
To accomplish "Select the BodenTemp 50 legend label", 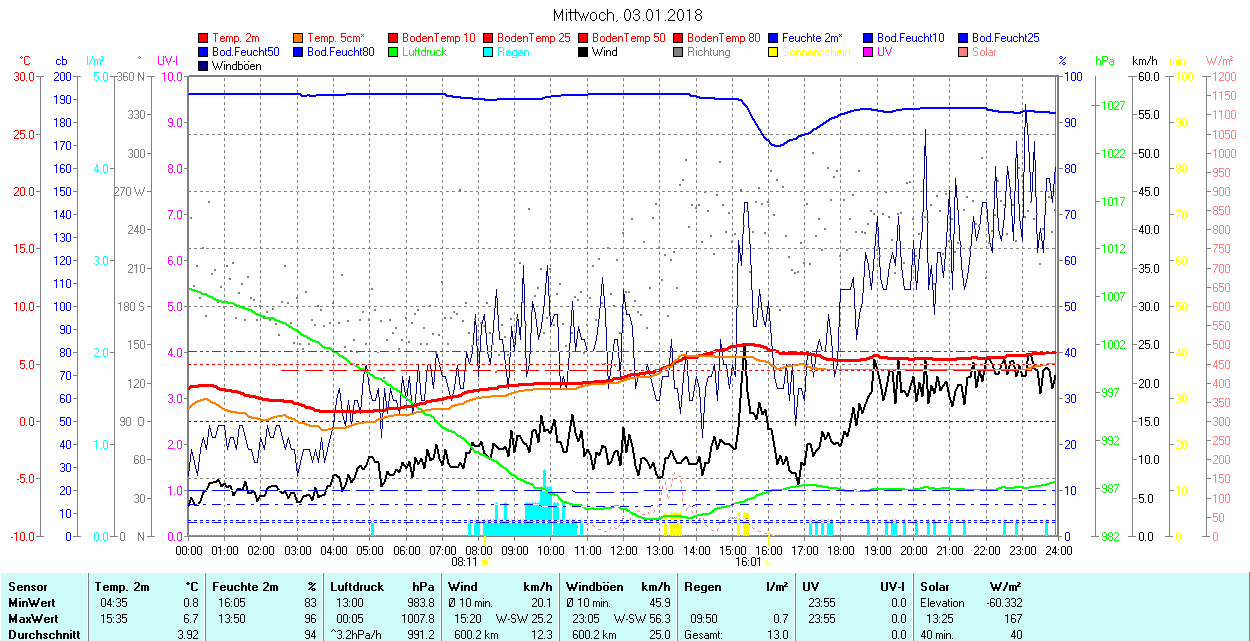I will coord(631,38).
